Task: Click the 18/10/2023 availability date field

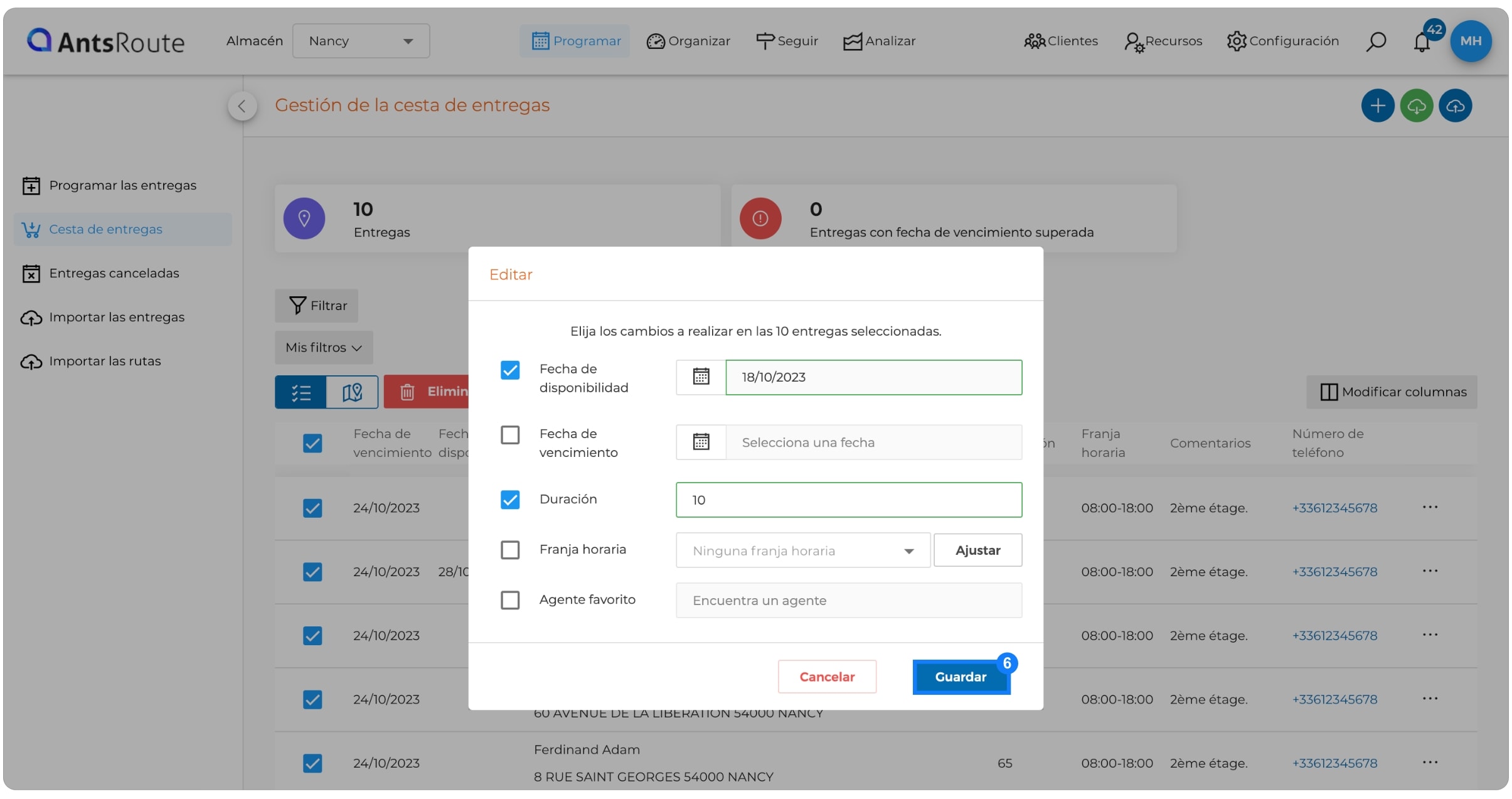Action: pyautogui.click(x=874, y=377)
